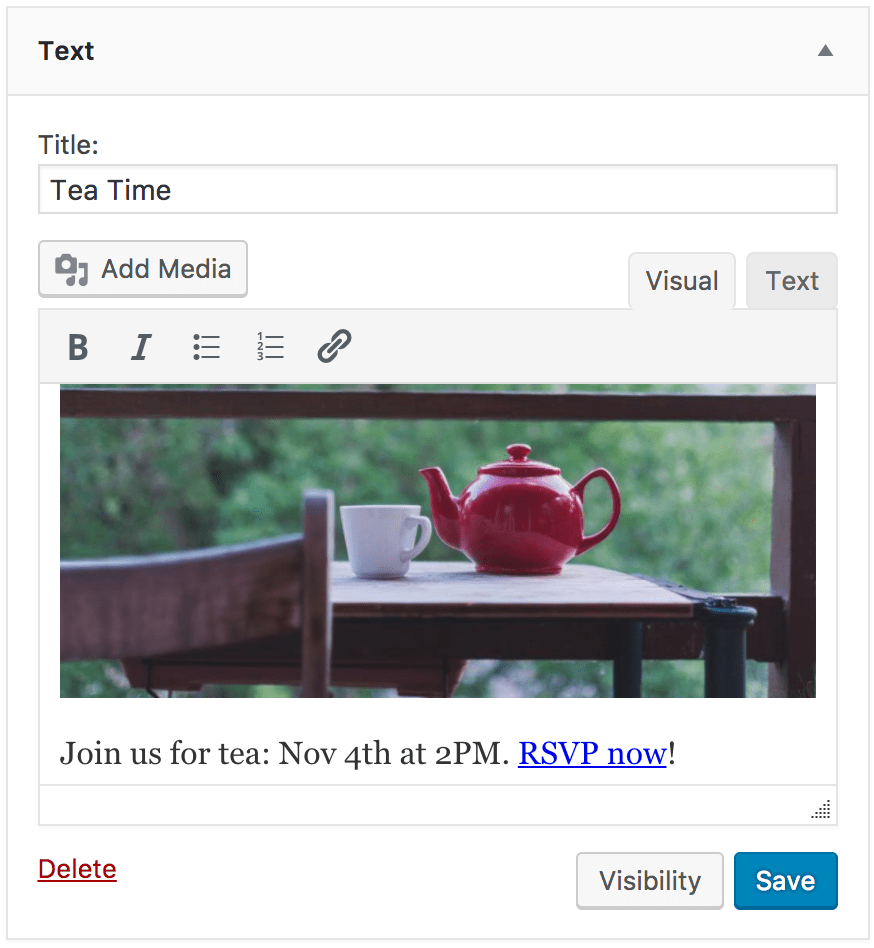Click the insert link chain icon
This screenshot has height=948, width=874.
(334, 347)
